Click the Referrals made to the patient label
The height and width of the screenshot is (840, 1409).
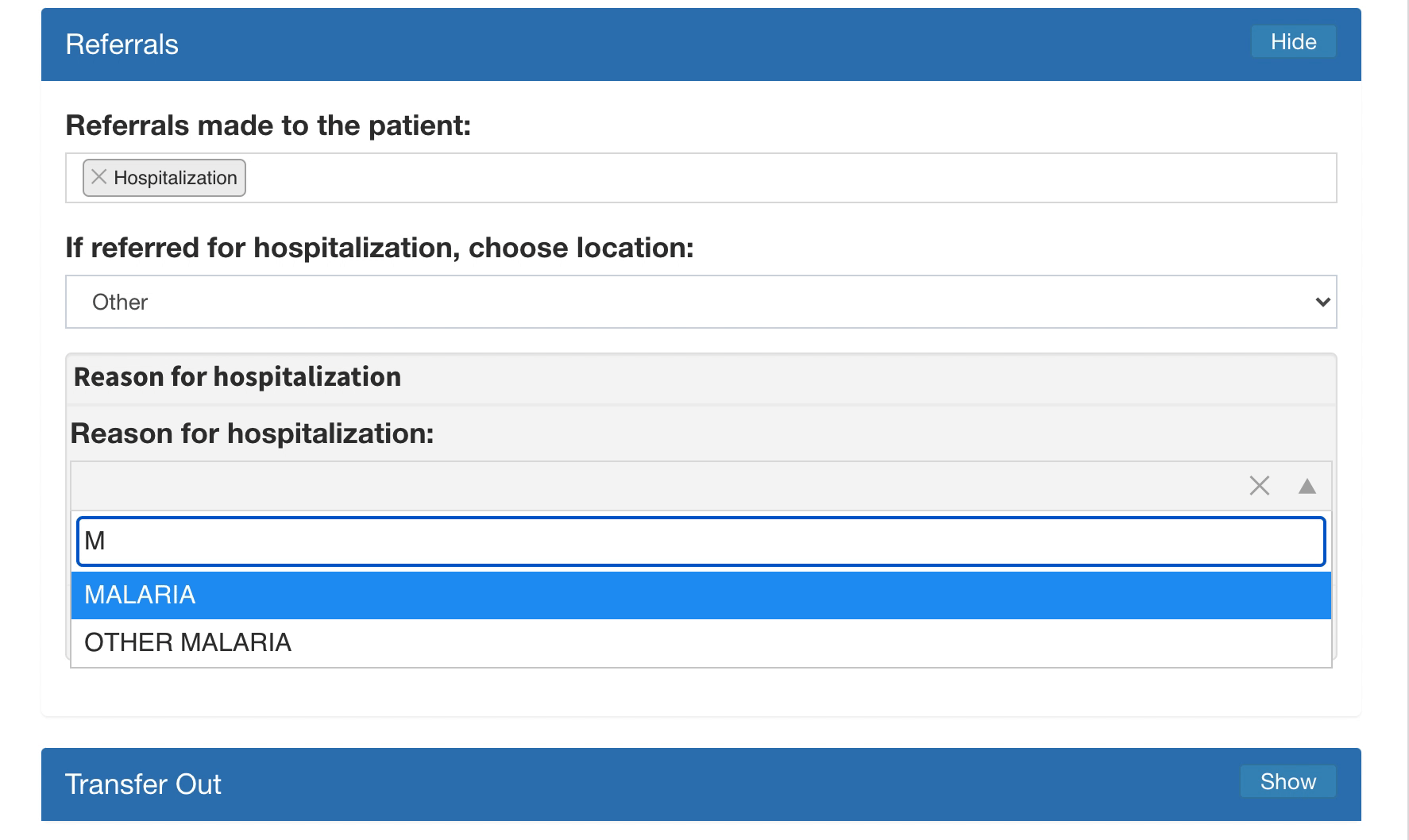coord(268,125)
